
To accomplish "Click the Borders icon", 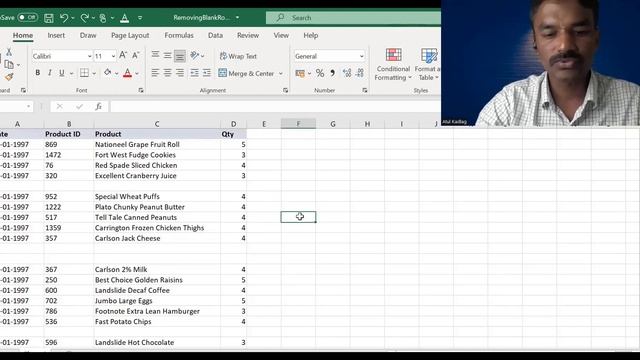I will tap(84, 73).
